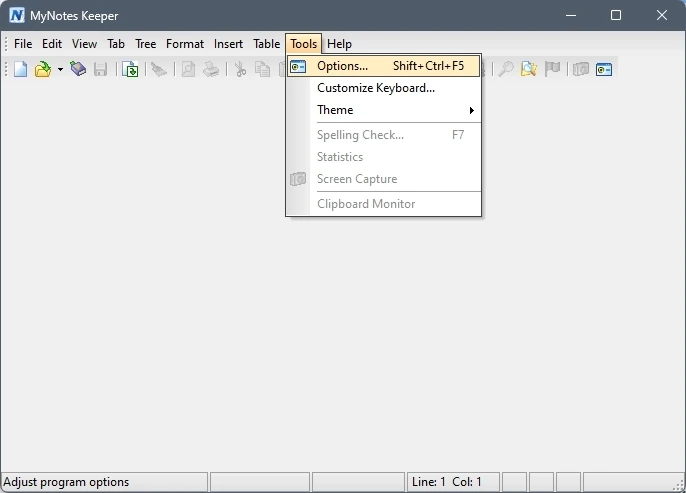Click the grayed-out floppy disk Save icon
686x493 pixels.
[x=101, y=69]
